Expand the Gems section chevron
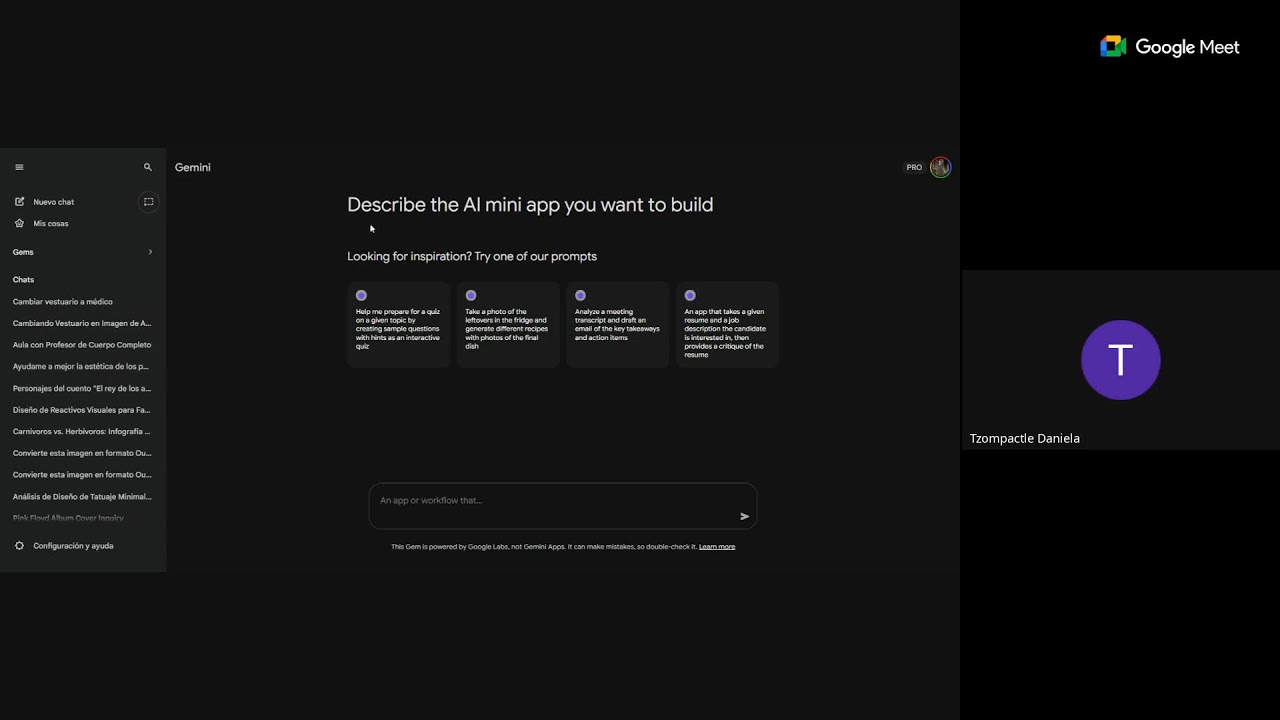Image resolution: width=1280 pixels, height=720 pixels. [150, 252]
